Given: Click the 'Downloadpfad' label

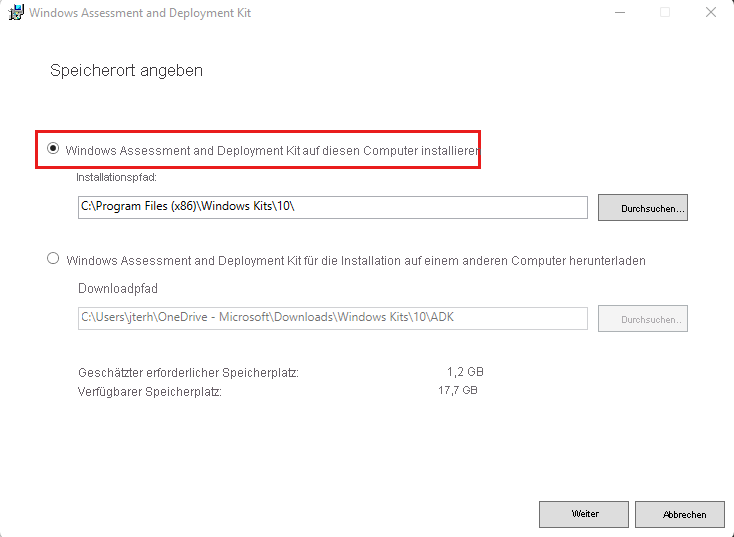Looking at the screenshot, I should click(x=118, y=288).
